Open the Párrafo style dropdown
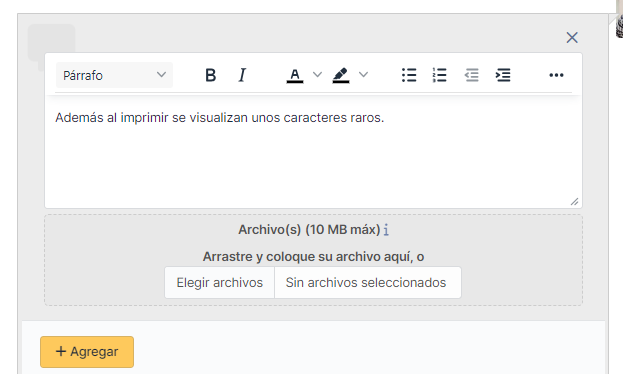This screenshot has height=374, width=623. pos(114,75)
